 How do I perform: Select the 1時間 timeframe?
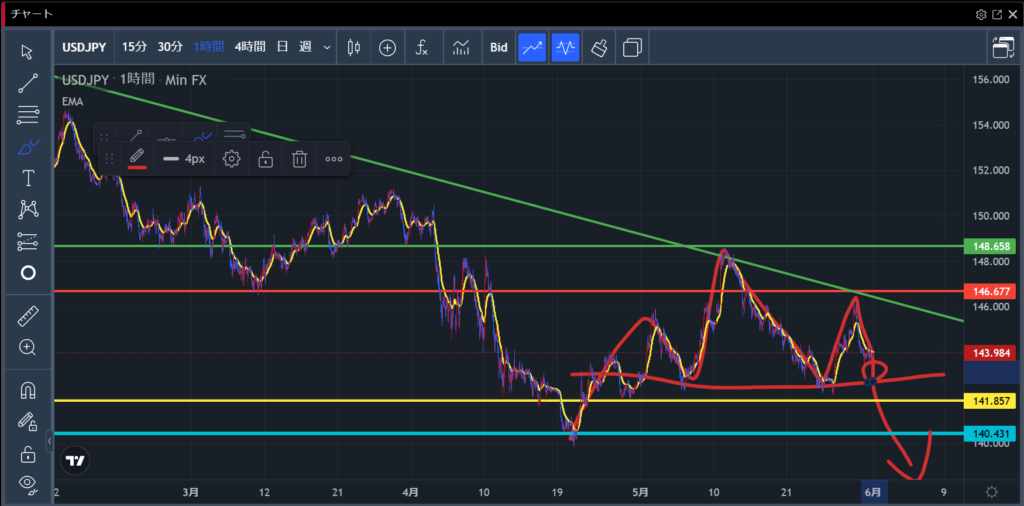208,47
